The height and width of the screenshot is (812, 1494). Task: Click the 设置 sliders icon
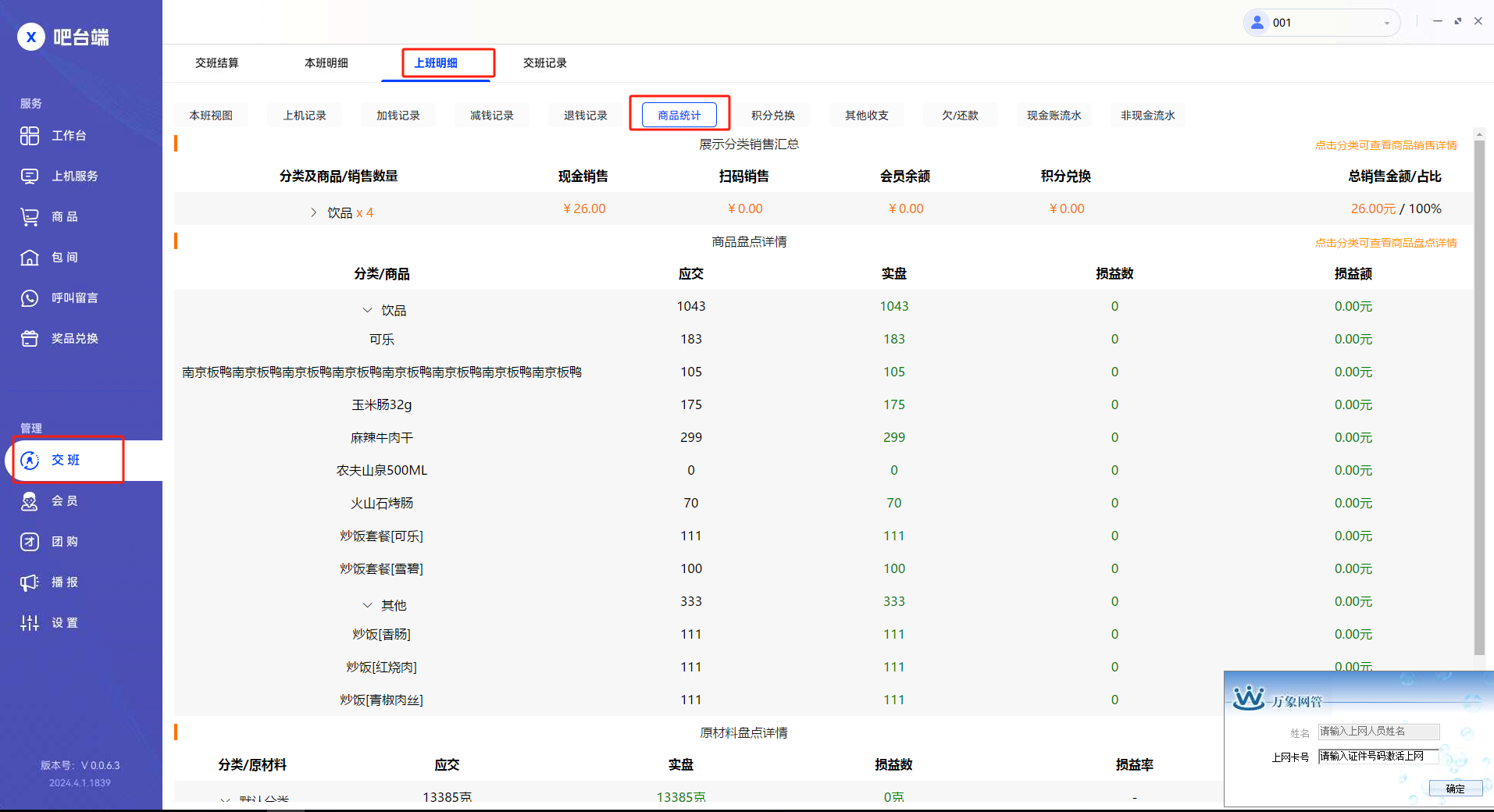[30, 623]
